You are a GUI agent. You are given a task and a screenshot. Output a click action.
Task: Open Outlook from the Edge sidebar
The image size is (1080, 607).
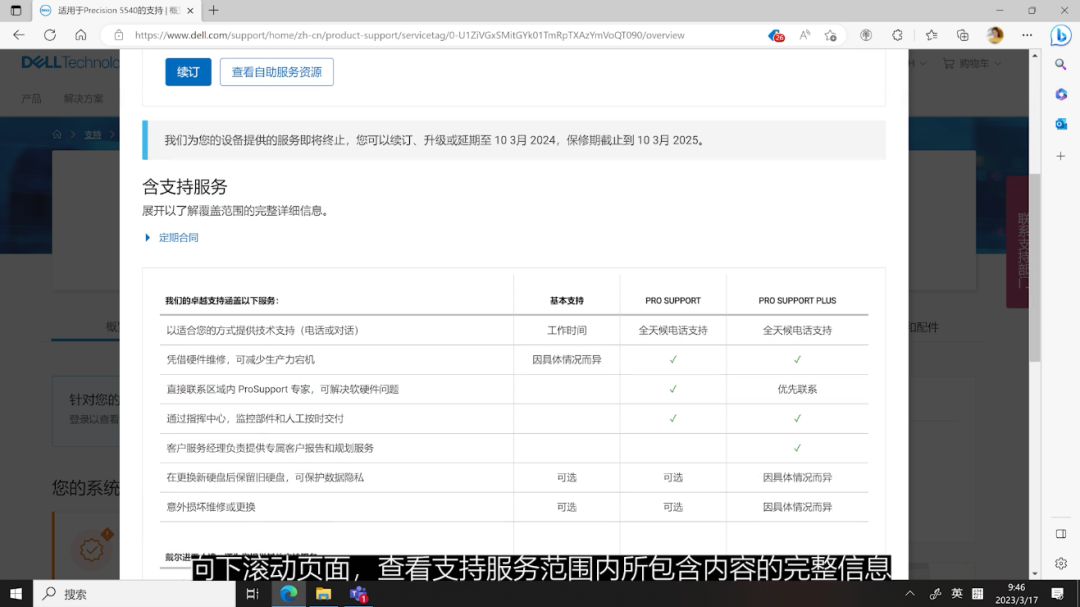[x=1061, y=124]
